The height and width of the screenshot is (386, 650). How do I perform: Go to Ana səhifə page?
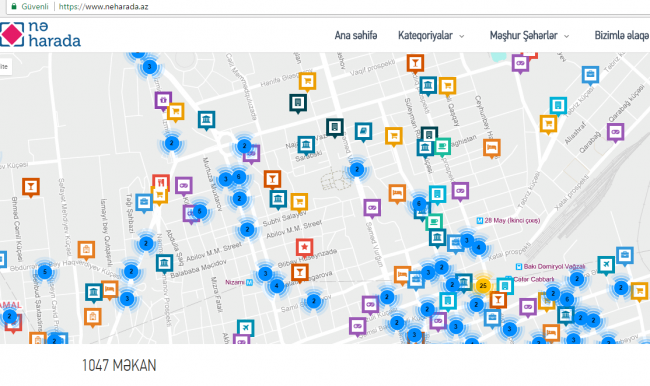pyautogui.click(x=356, y=36)
